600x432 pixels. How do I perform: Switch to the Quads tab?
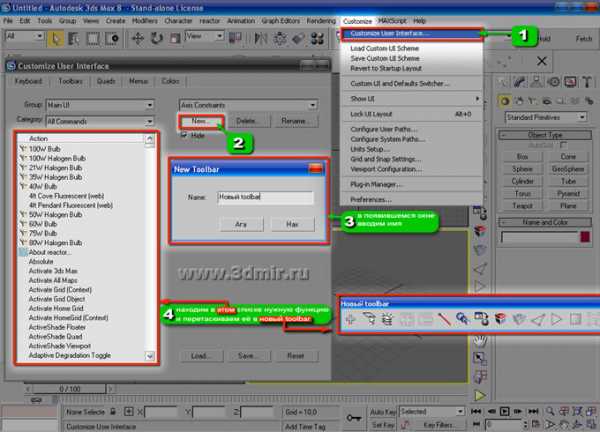(106, 81)
